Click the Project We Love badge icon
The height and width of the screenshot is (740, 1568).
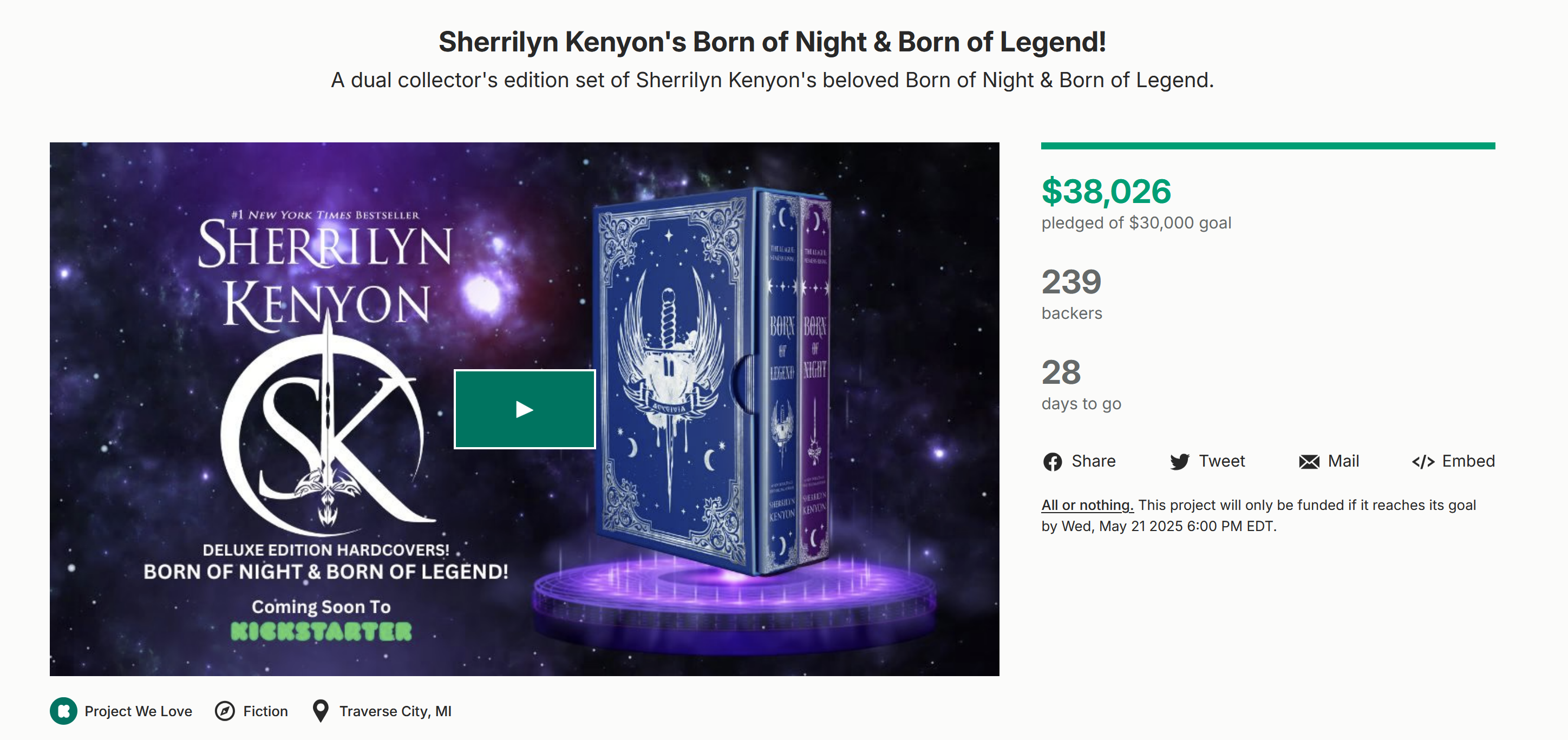click(x=63, y=711)
